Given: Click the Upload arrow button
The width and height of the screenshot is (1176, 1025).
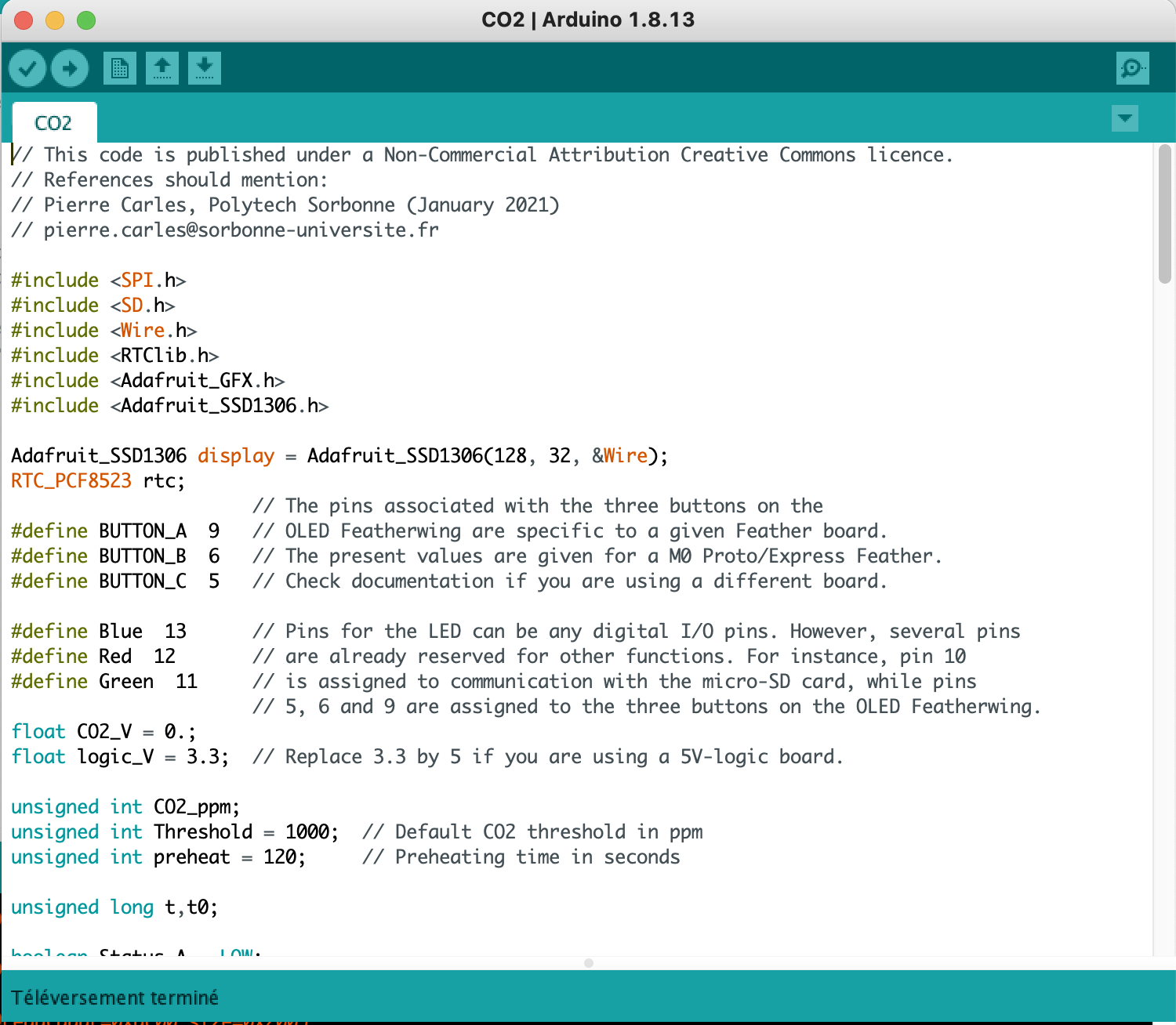Looking at the screenshot, I should [x=70, y=69].
